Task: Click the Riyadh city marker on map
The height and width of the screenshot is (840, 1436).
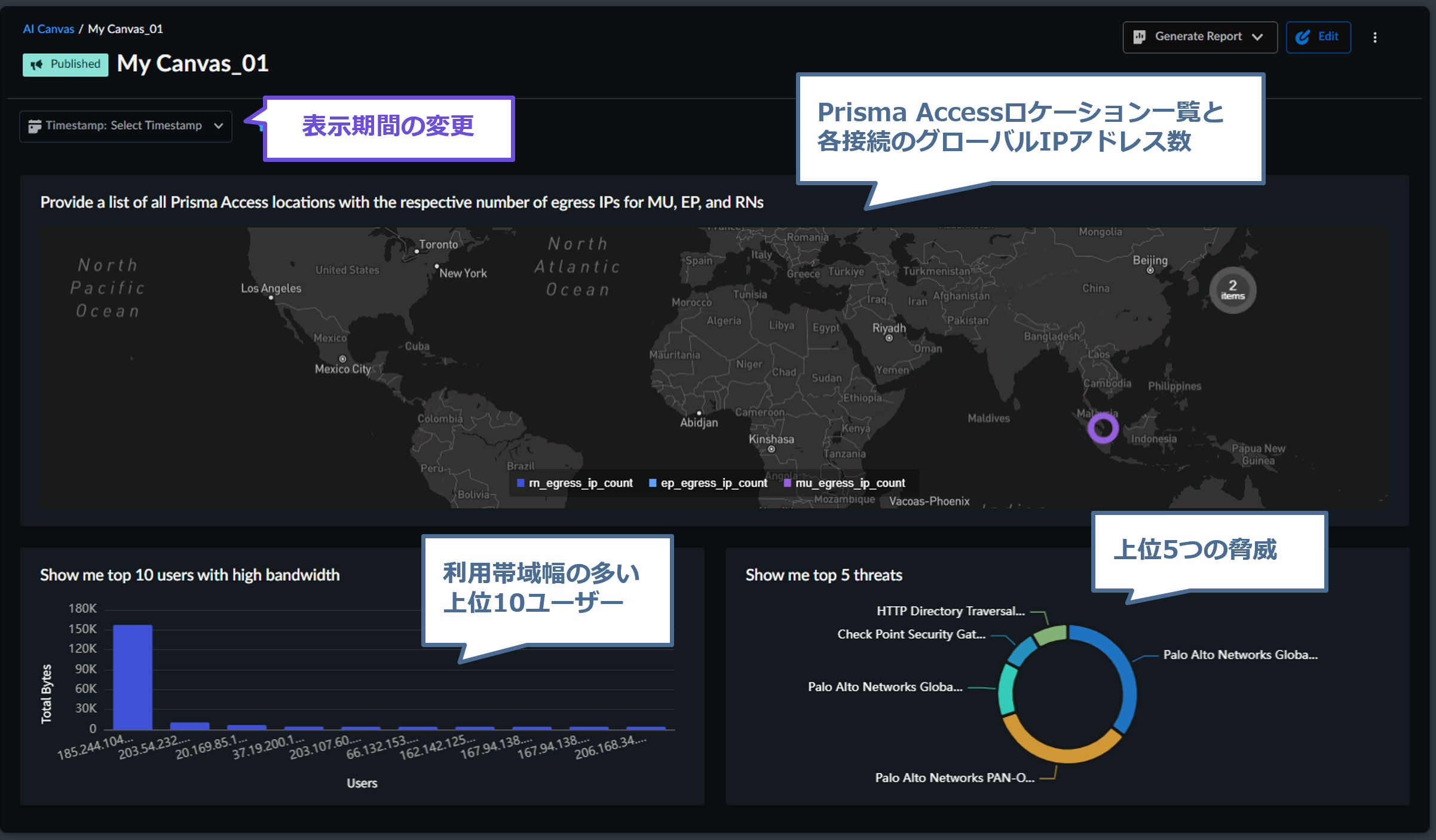Action: pos(889,338)
